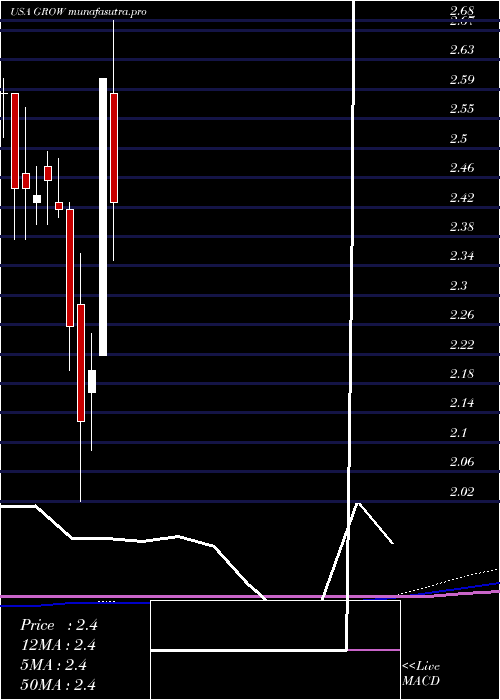
Task: Click the 'USA GROW munafasutra.pro' chart title
Action: 79,12
